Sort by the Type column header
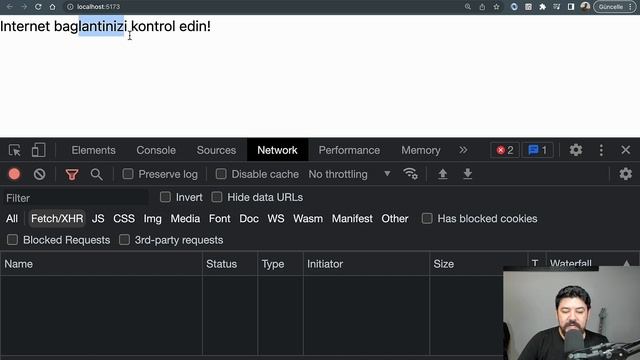640x360 pixels. 280,264
